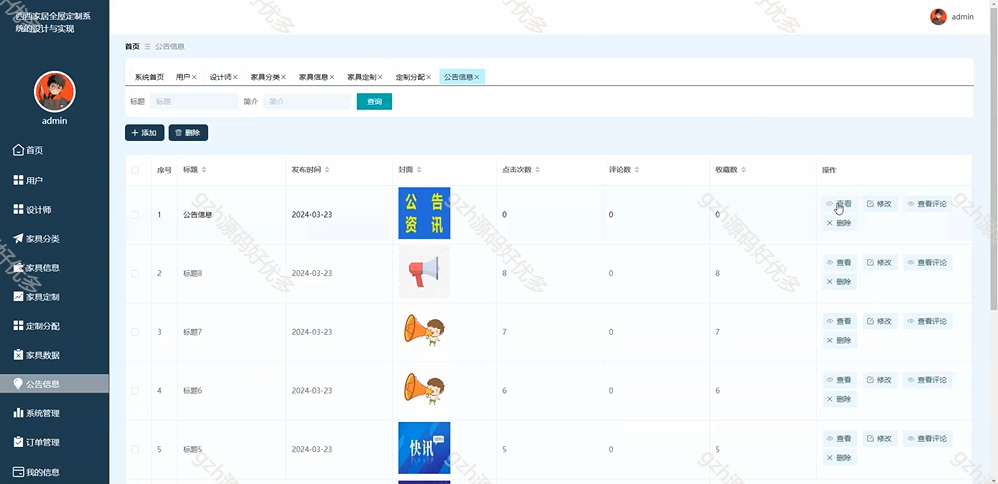Click 修改 in the 公告信息 row

tap(880, 204)
